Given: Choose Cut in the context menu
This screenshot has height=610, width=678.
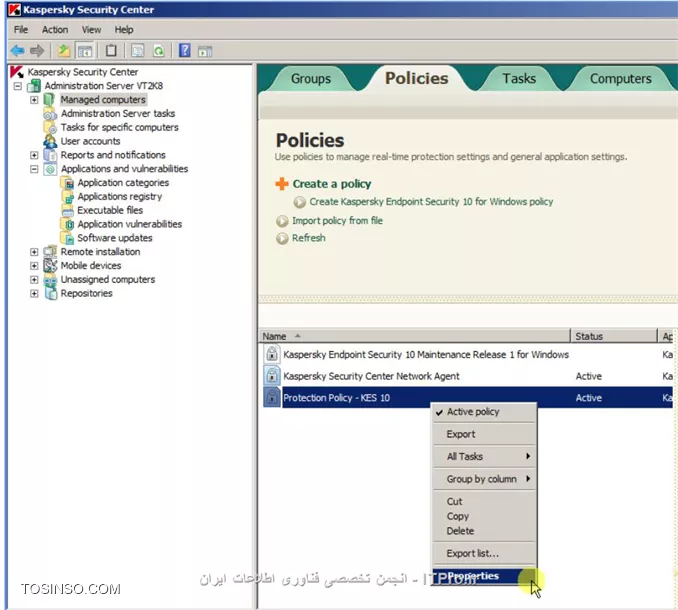Looking at the screenshot, I should 485,501.
